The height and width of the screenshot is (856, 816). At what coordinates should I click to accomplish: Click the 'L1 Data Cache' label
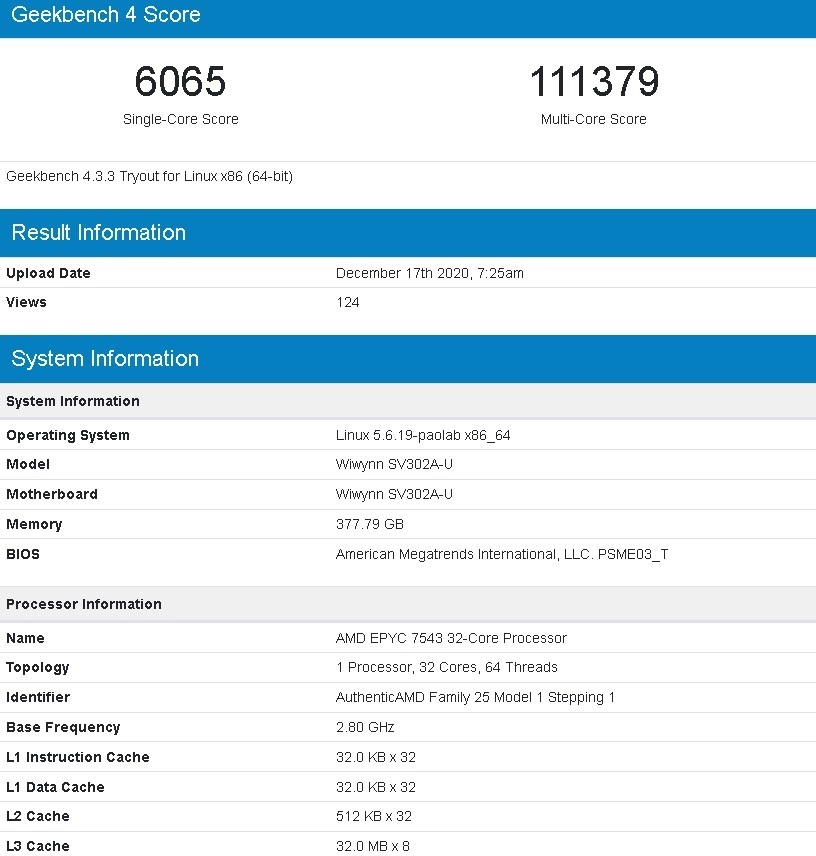tap(55, 787)
